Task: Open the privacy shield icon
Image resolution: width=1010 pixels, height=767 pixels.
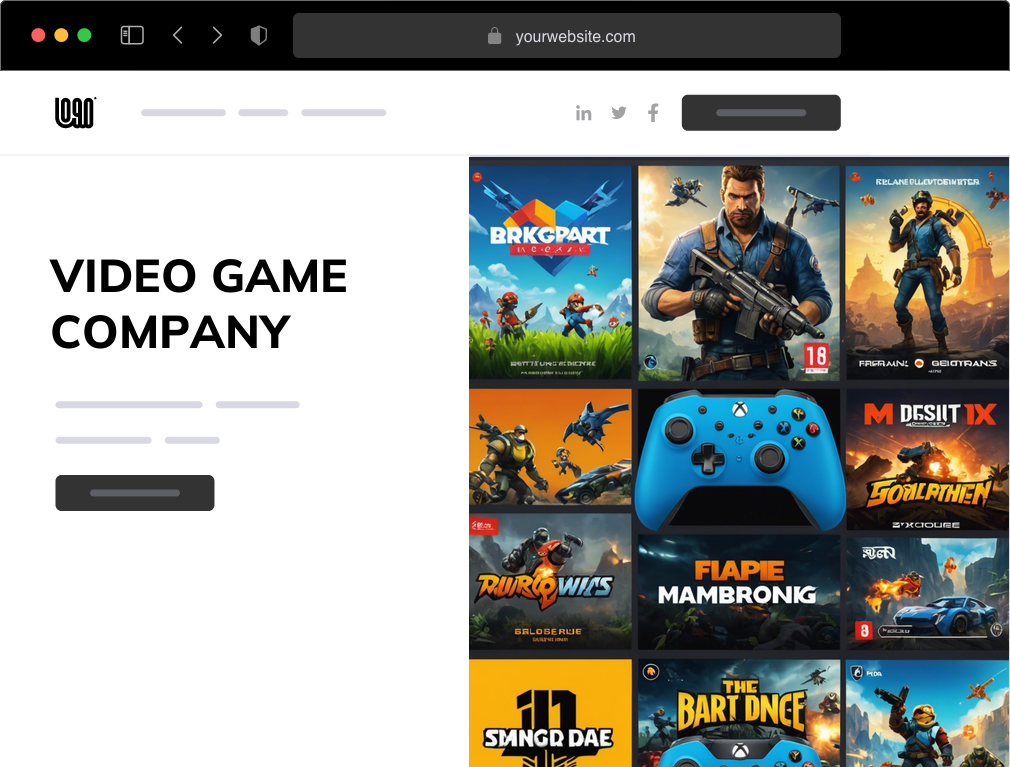Action: pos(259,36)
